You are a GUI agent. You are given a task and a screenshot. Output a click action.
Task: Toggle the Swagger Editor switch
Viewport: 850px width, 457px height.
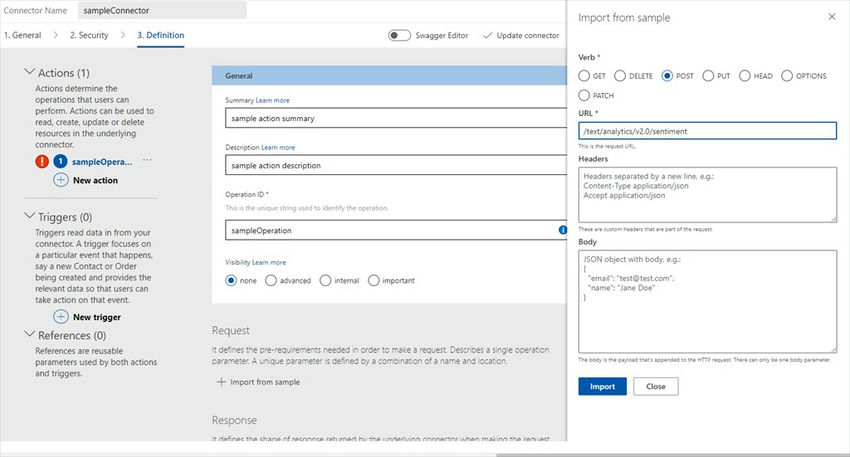[x=400, y=35]
